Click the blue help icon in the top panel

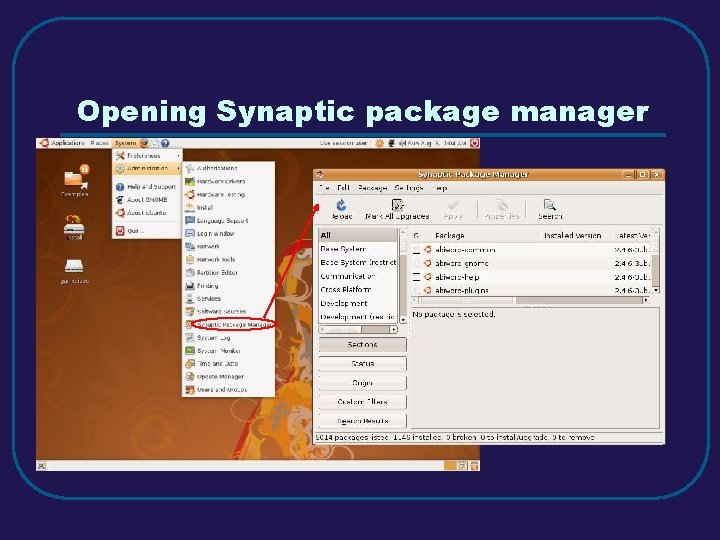point(165,143)
